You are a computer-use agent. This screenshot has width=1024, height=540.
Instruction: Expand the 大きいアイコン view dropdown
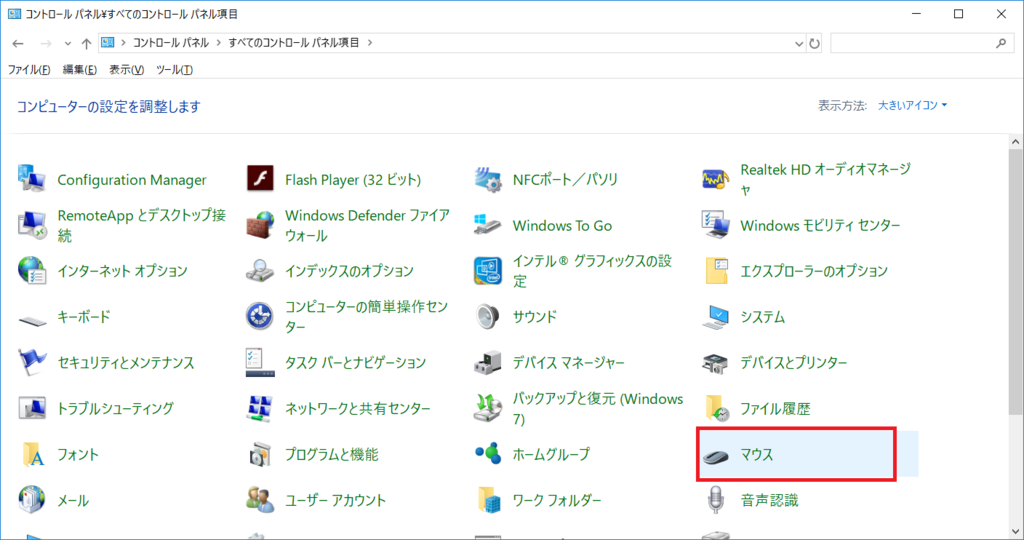912,105
